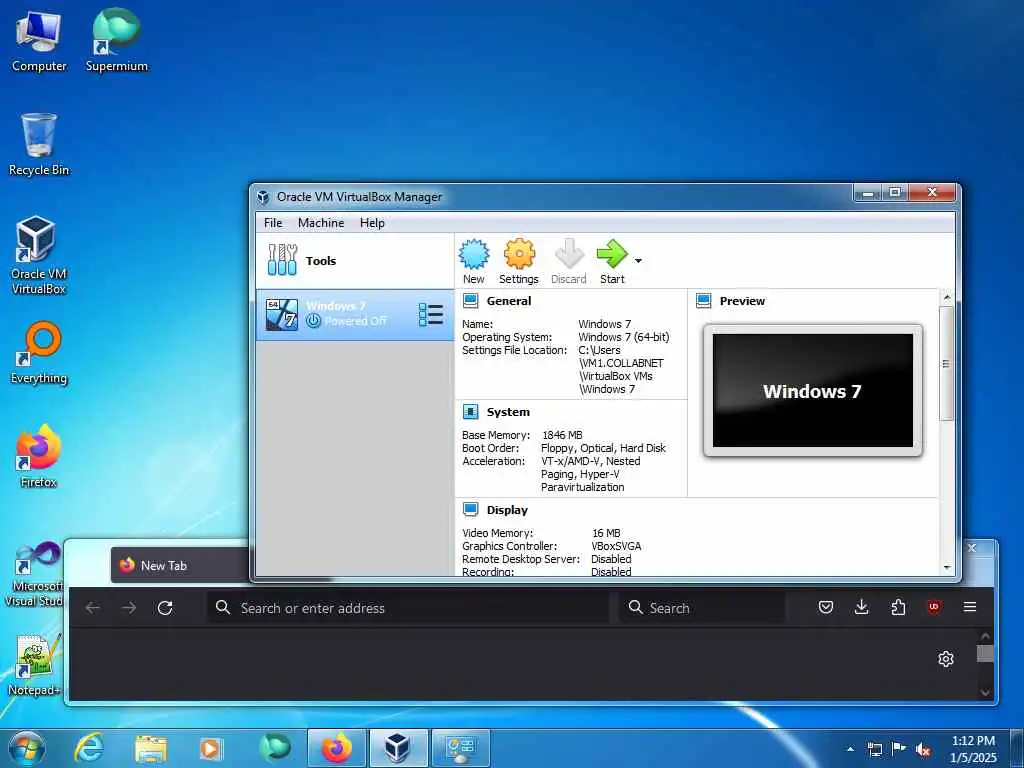Open the media player taskbar icon
Viewport: 1024px width, 768px height.
[211, 748]
